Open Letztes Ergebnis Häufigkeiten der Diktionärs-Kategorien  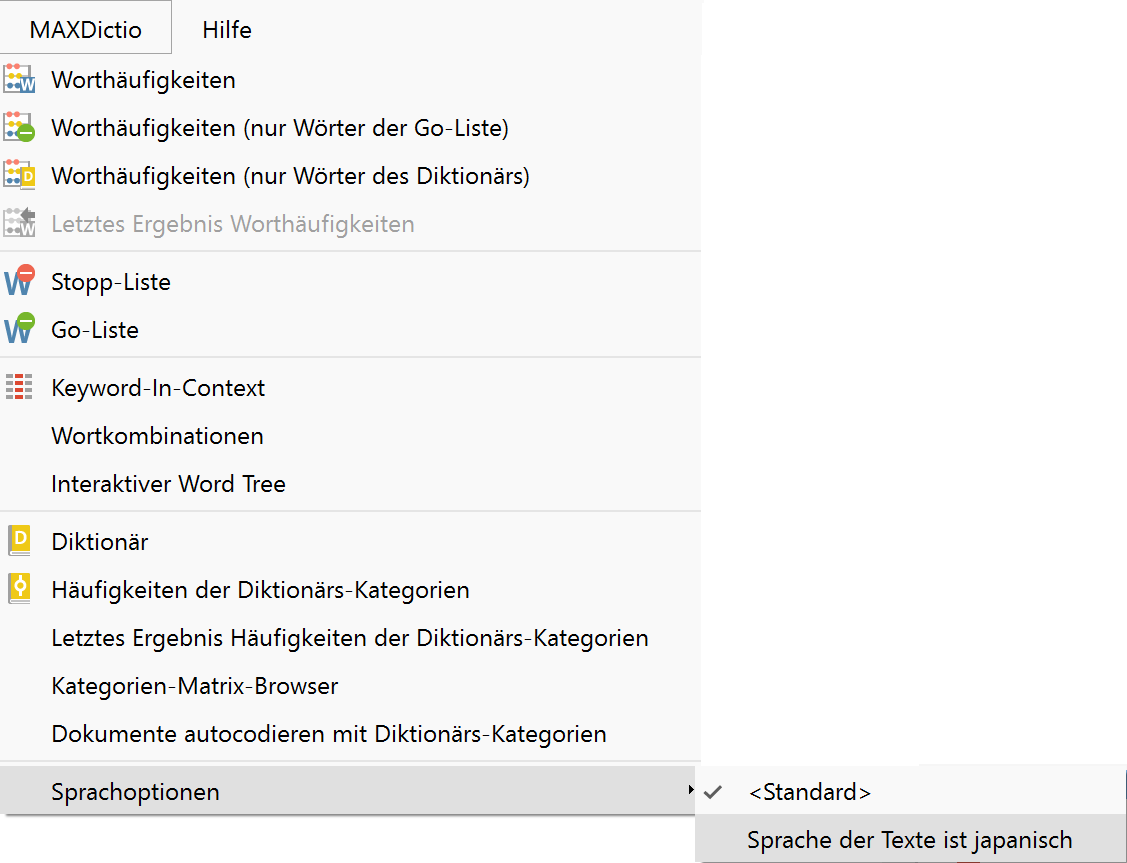pos(350,638)
